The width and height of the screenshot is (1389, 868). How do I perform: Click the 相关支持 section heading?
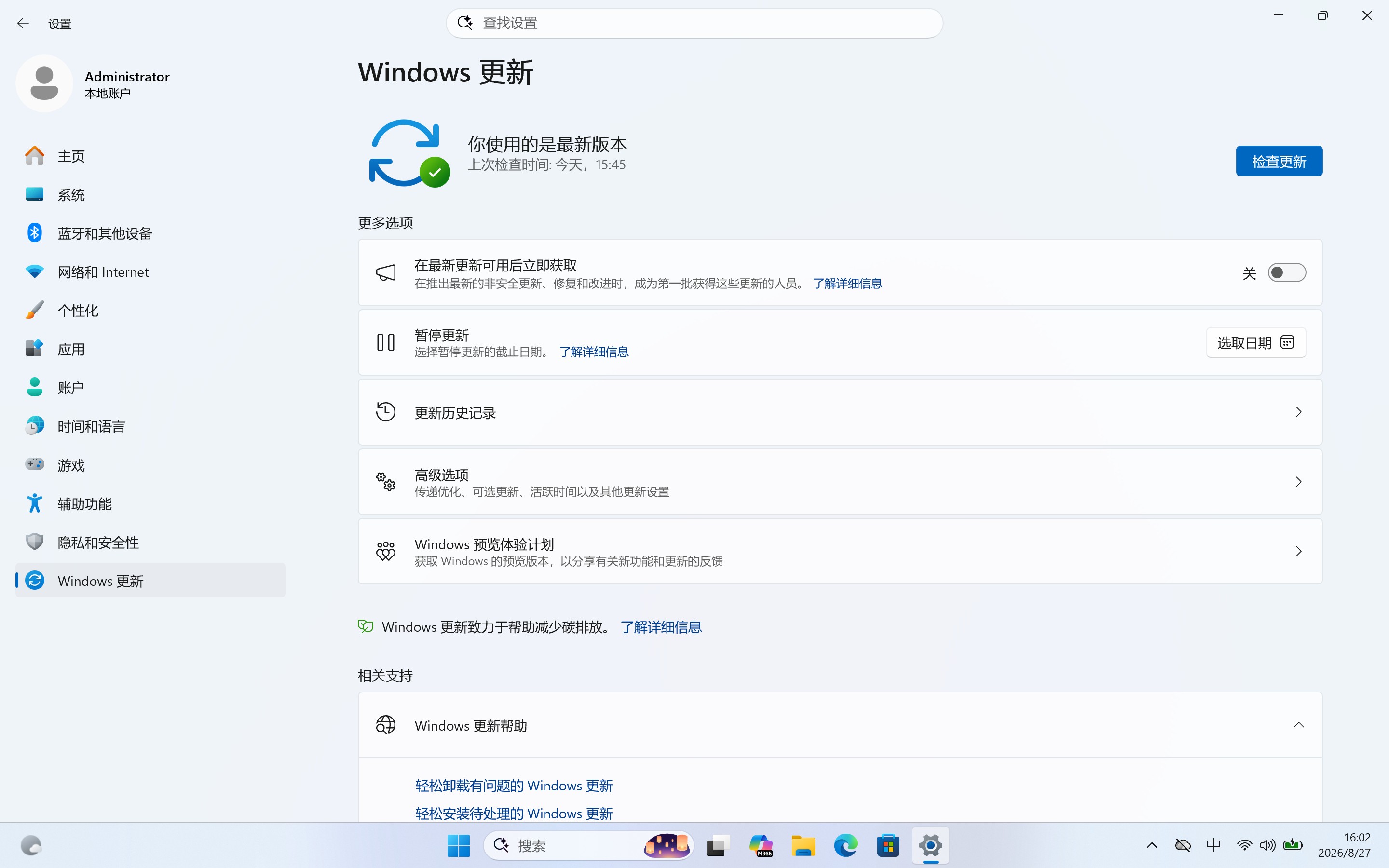coord(385,676)
